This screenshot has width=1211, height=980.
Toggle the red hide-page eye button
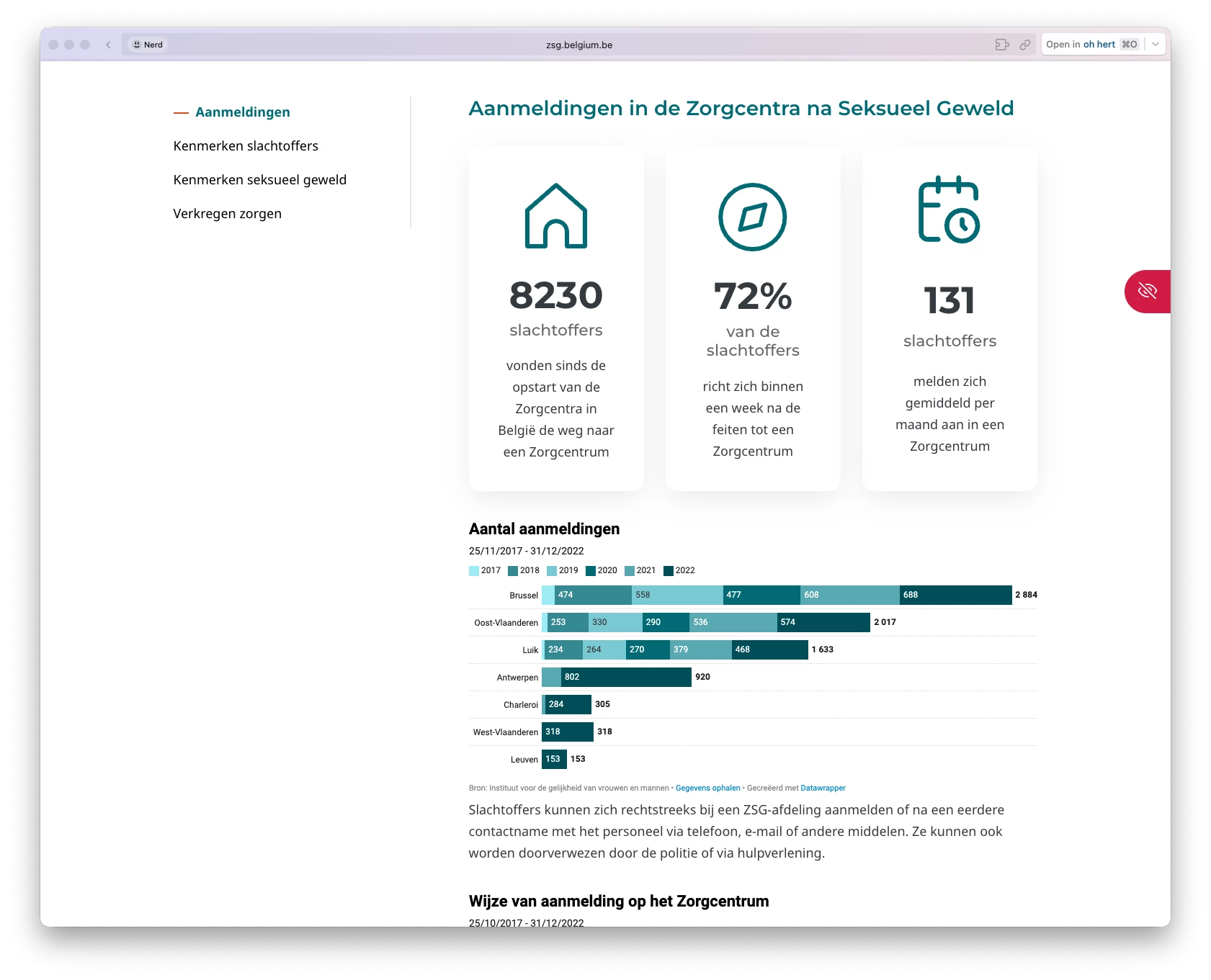(1147, 292)
